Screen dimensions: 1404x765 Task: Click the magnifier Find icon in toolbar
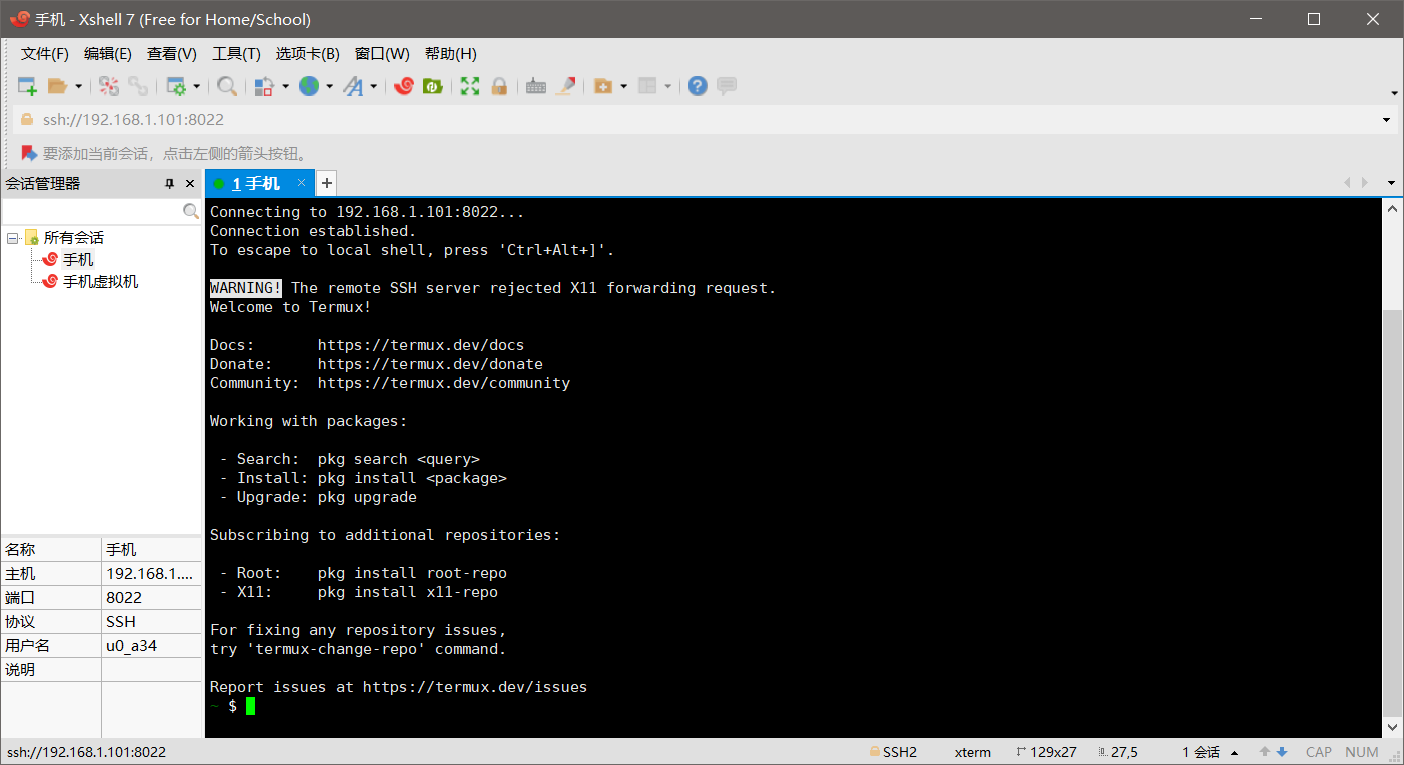coord(227,86)
